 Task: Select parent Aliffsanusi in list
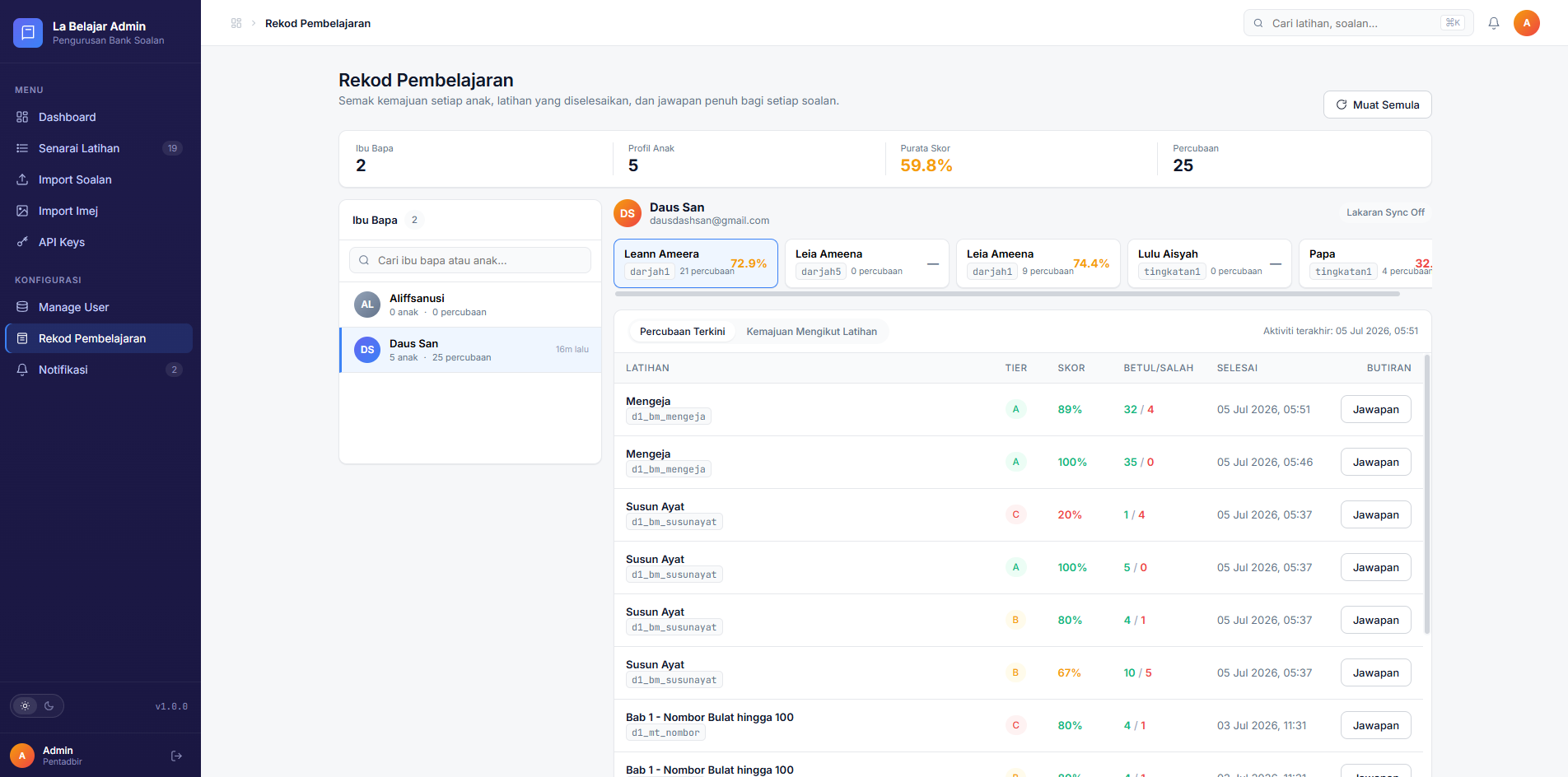[470, 305]
